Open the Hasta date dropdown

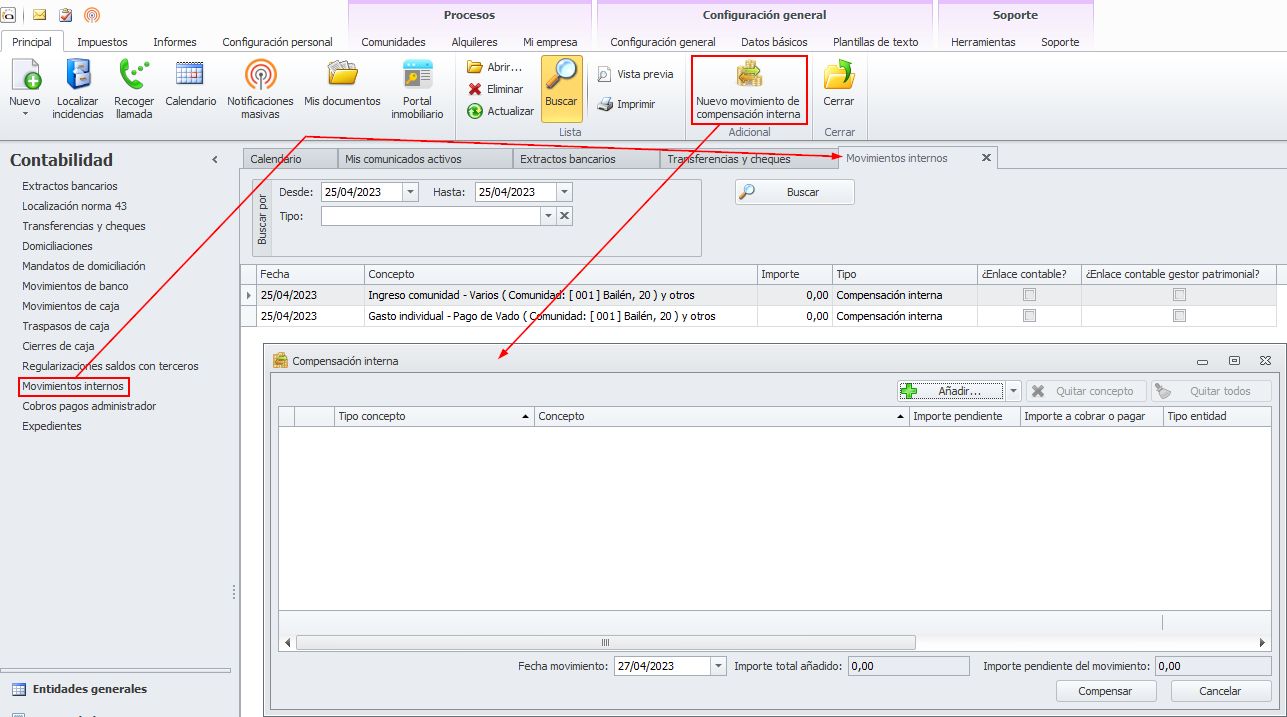564,192
